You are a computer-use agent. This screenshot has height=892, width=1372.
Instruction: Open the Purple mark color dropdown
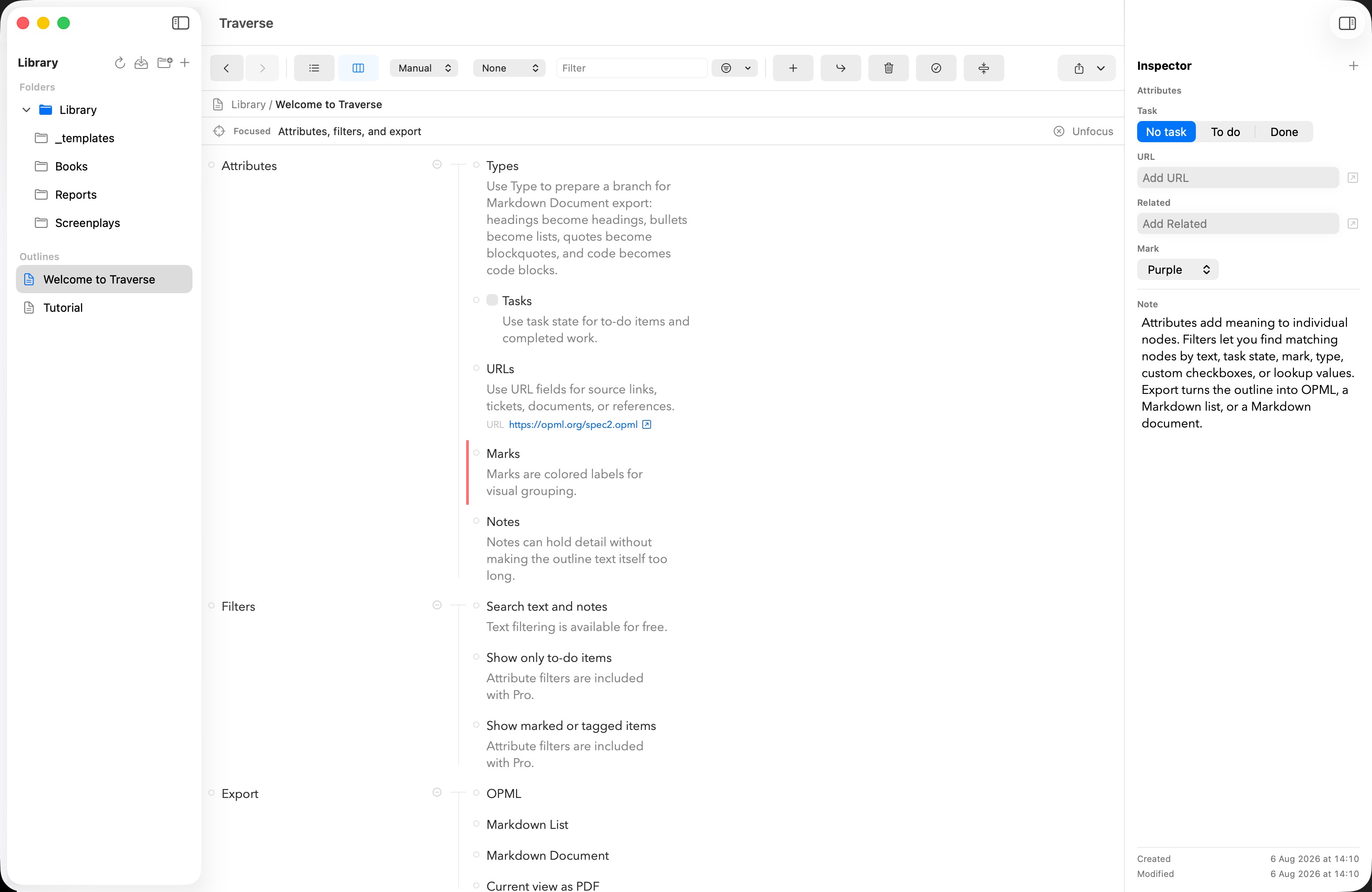click(1178, 270)
